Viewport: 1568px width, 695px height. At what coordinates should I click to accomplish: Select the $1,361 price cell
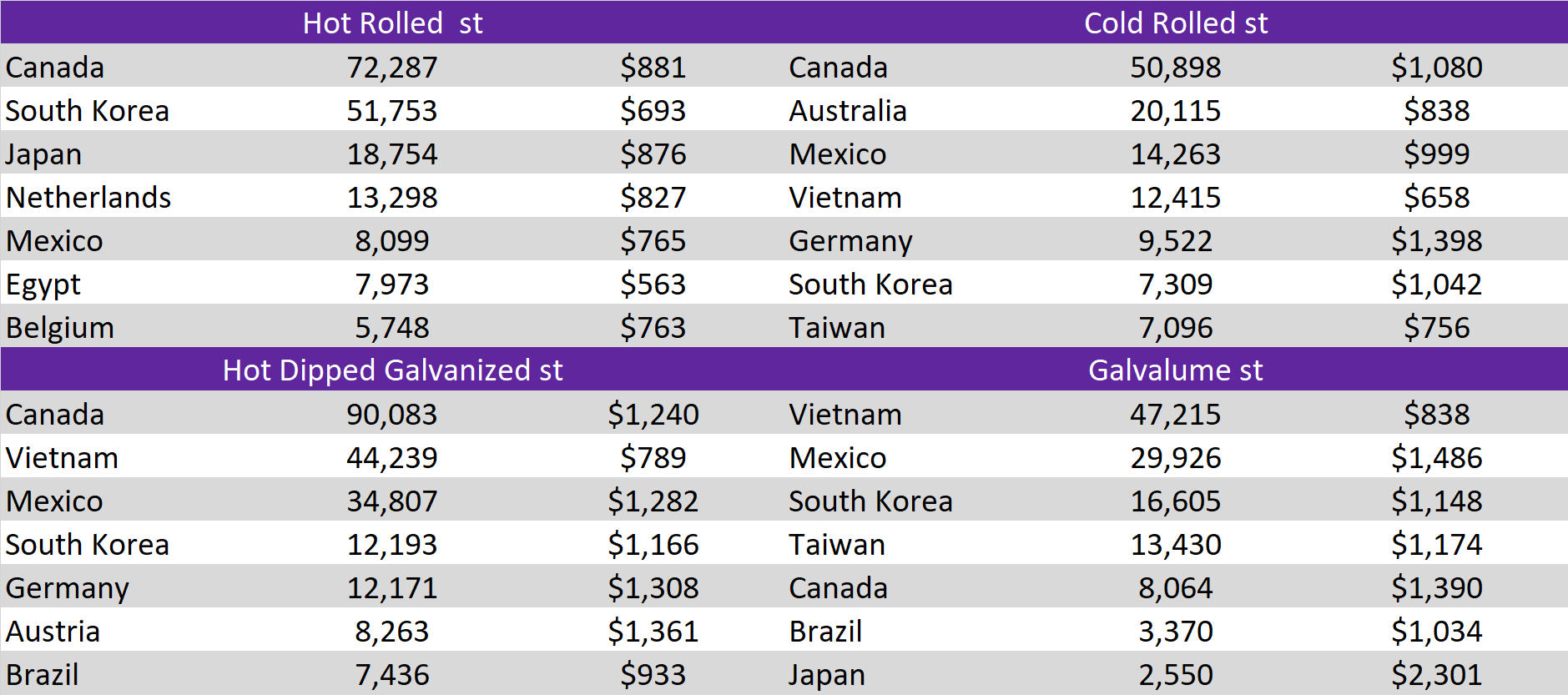tap(653, 632)
